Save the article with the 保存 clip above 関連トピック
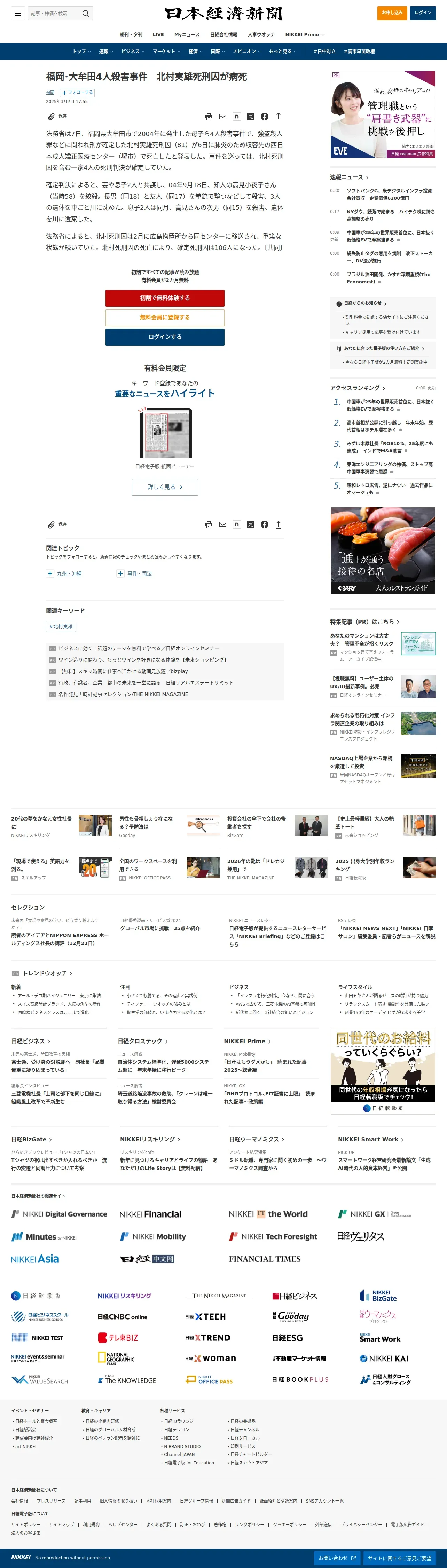 (57, 524)
